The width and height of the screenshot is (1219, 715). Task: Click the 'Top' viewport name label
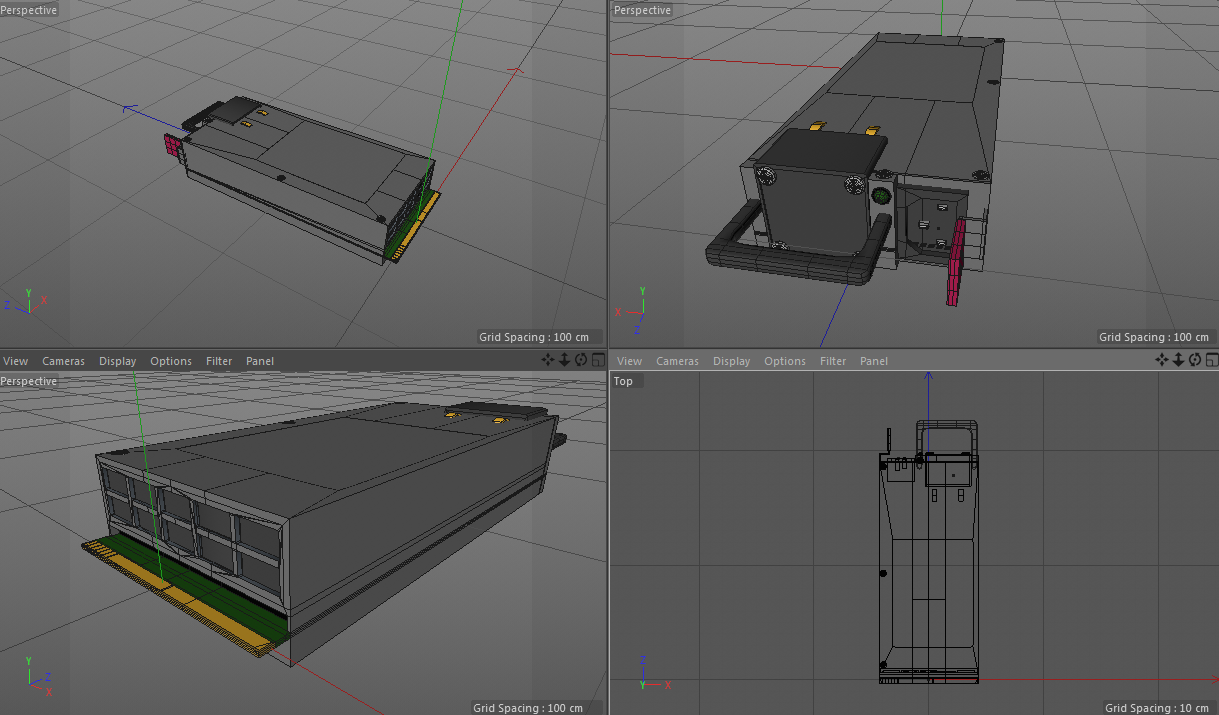pyautogui.click(x=623, y=381)
